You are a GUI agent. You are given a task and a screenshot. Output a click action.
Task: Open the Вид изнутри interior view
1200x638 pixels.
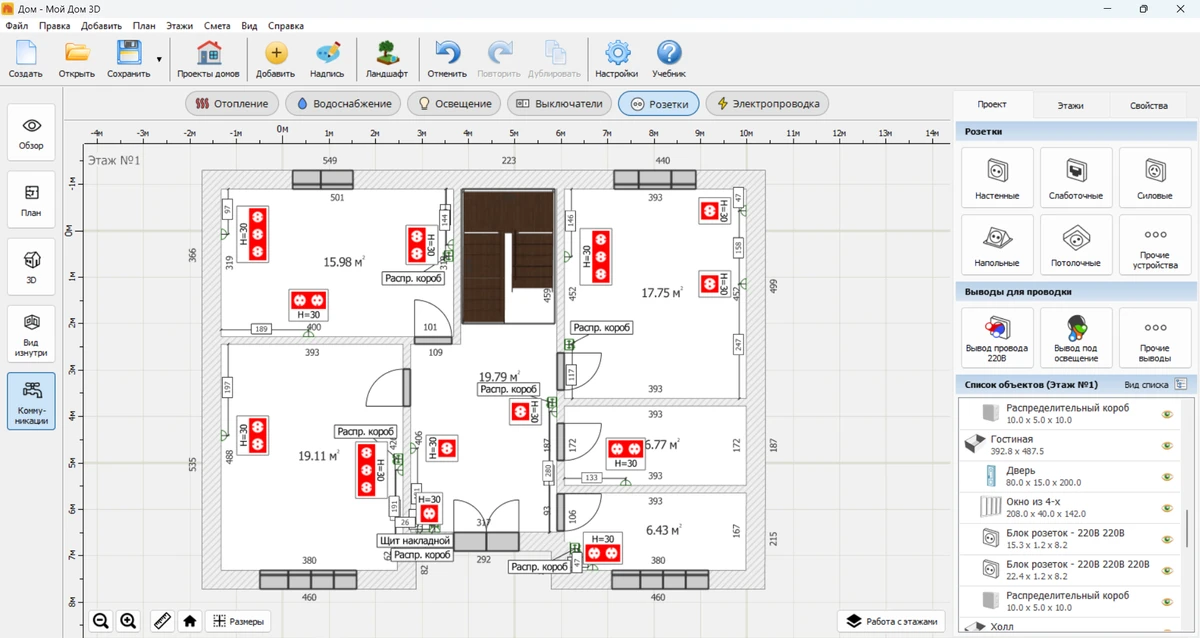tap(31, 333)
